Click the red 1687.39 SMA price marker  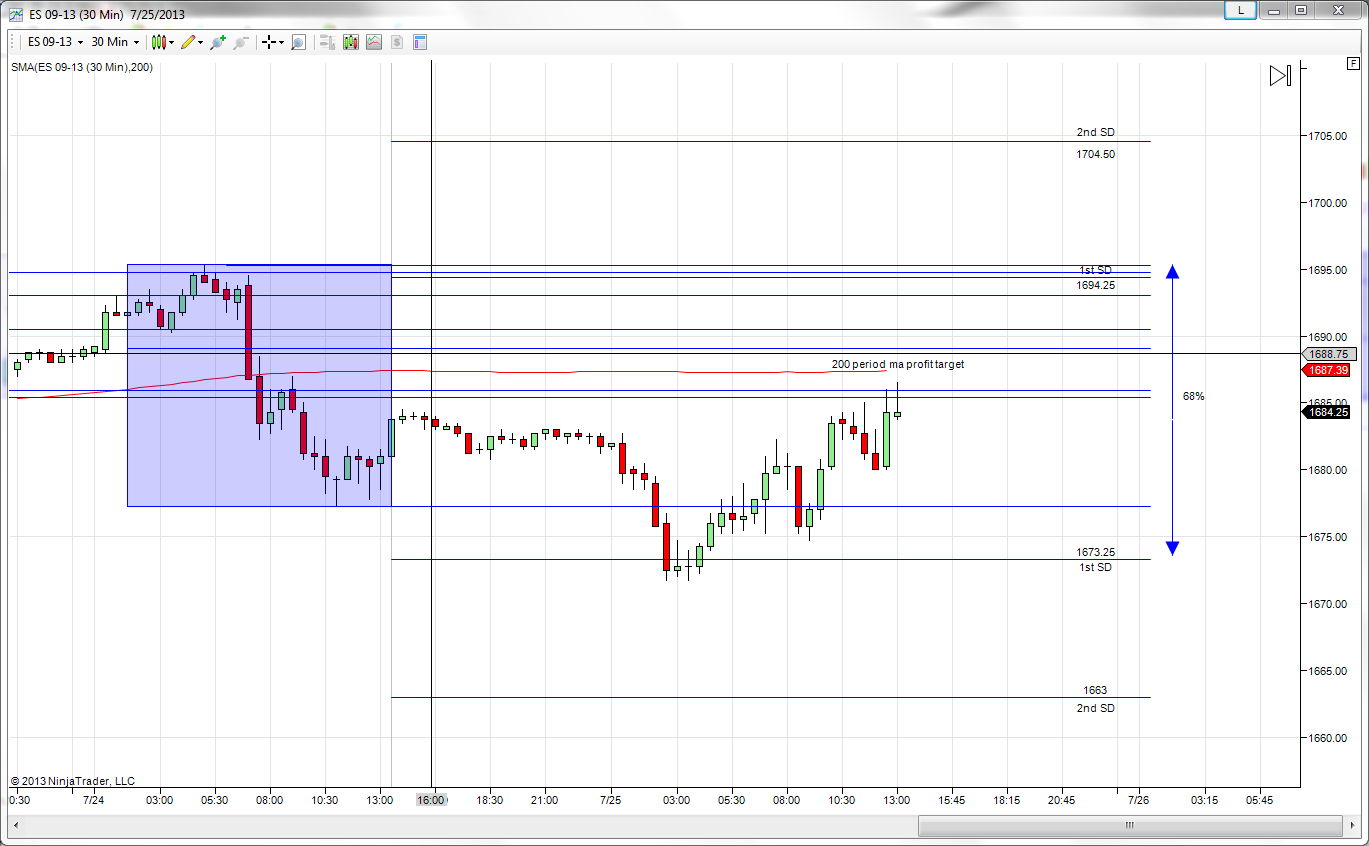[x=1328, y=370]
